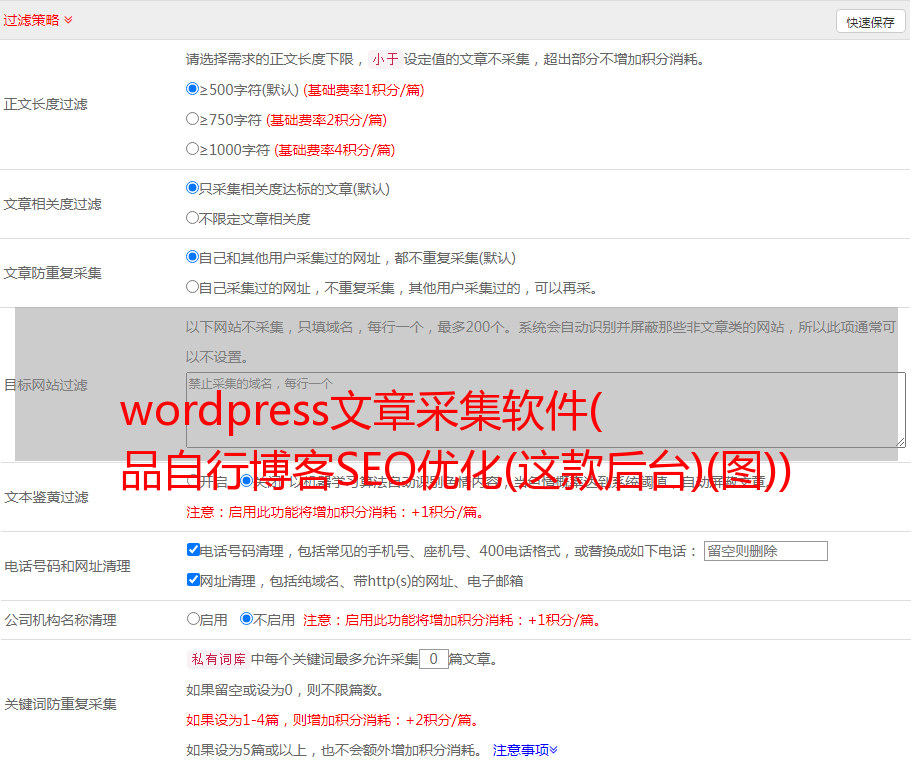Image resolution: width=912 pixels, height=768 pixels.
Task: Expand the 过滤策略 section header
Action: point(38,20)
